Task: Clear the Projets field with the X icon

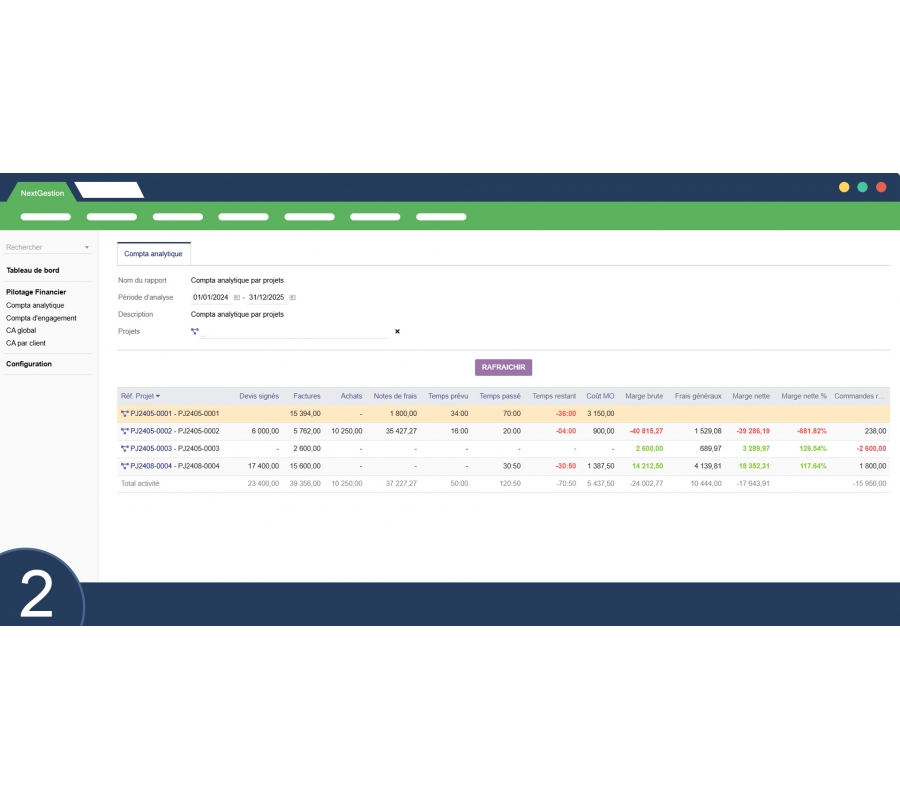Action: (397, 331)
